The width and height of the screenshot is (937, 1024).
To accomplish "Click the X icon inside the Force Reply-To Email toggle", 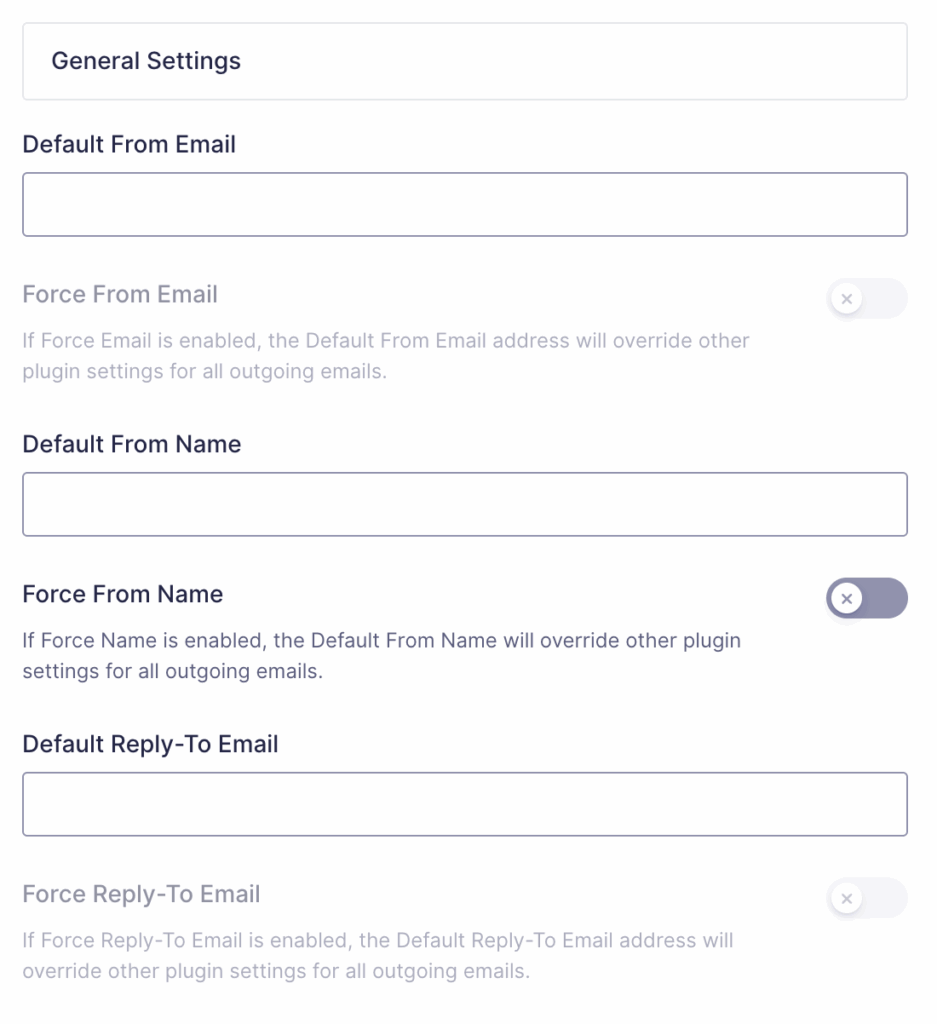I will pyautogui.click(x=846, y=898).
